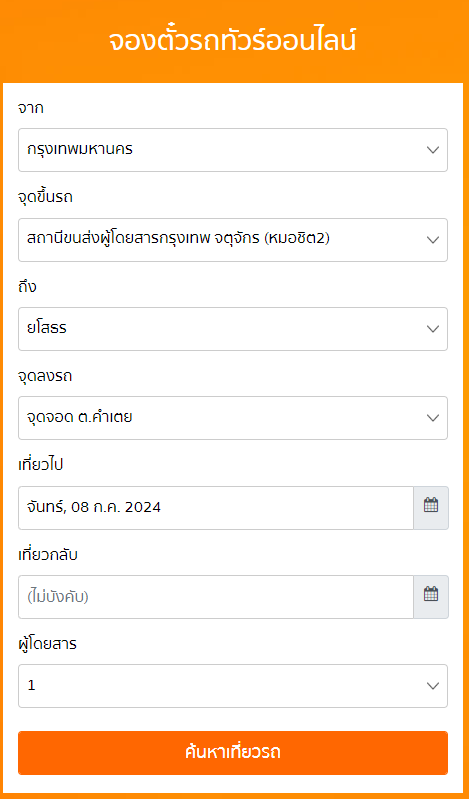Click the chevron arrow in the จาก field
Screen dimensions: 469x799
[x=433, y=150]
